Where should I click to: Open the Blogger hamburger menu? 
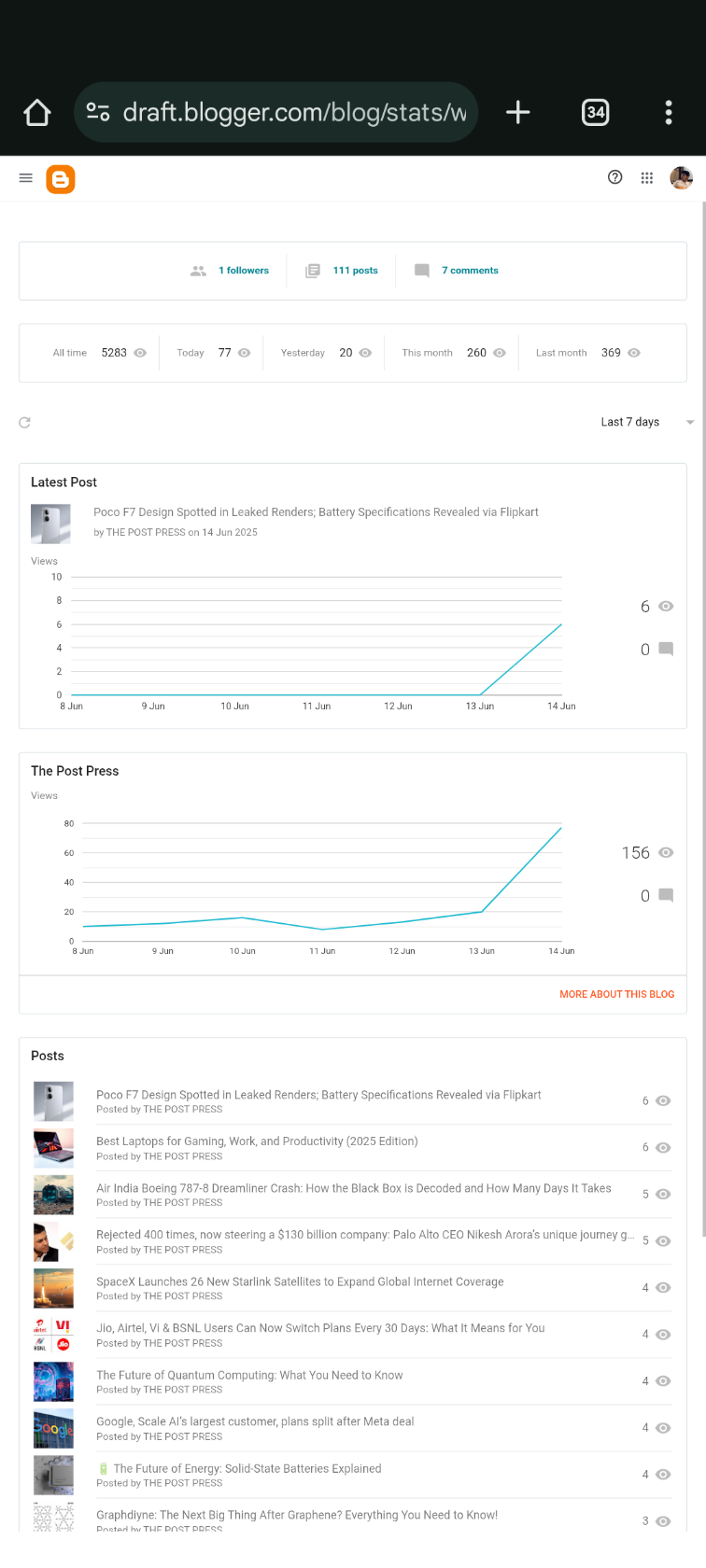[26, 178]
